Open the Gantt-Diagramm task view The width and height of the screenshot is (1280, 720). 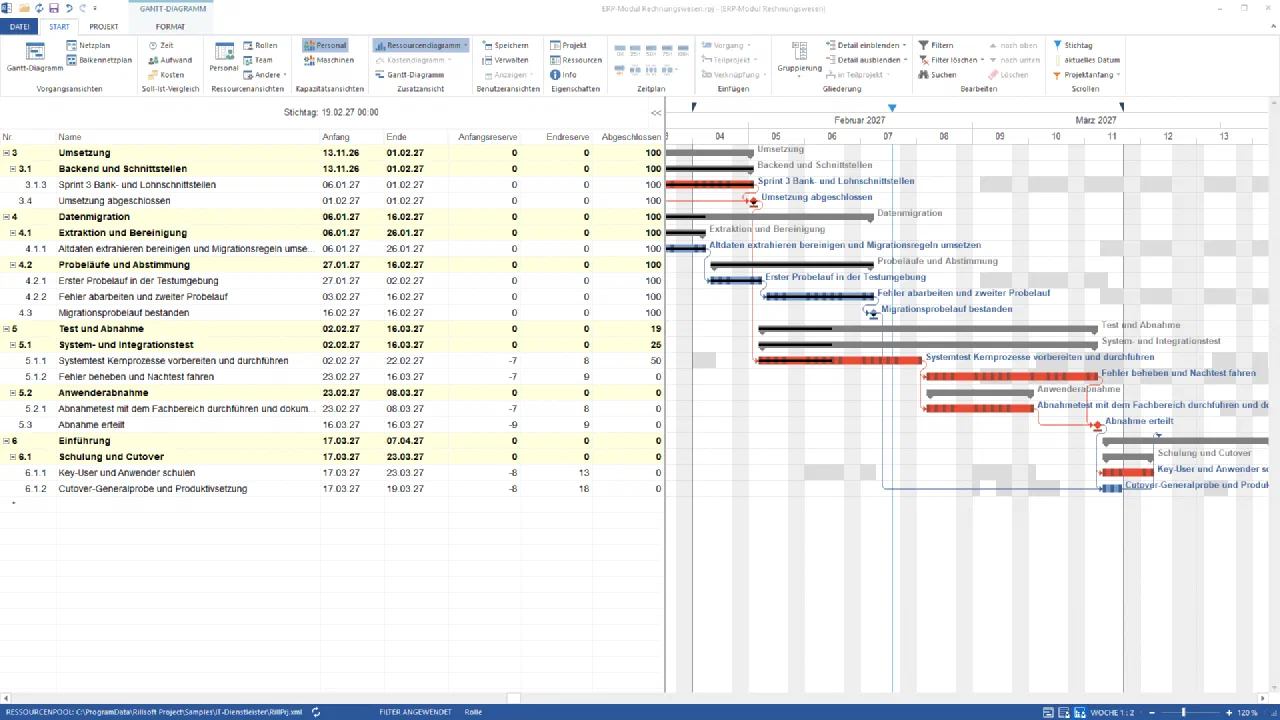[34, 57]
